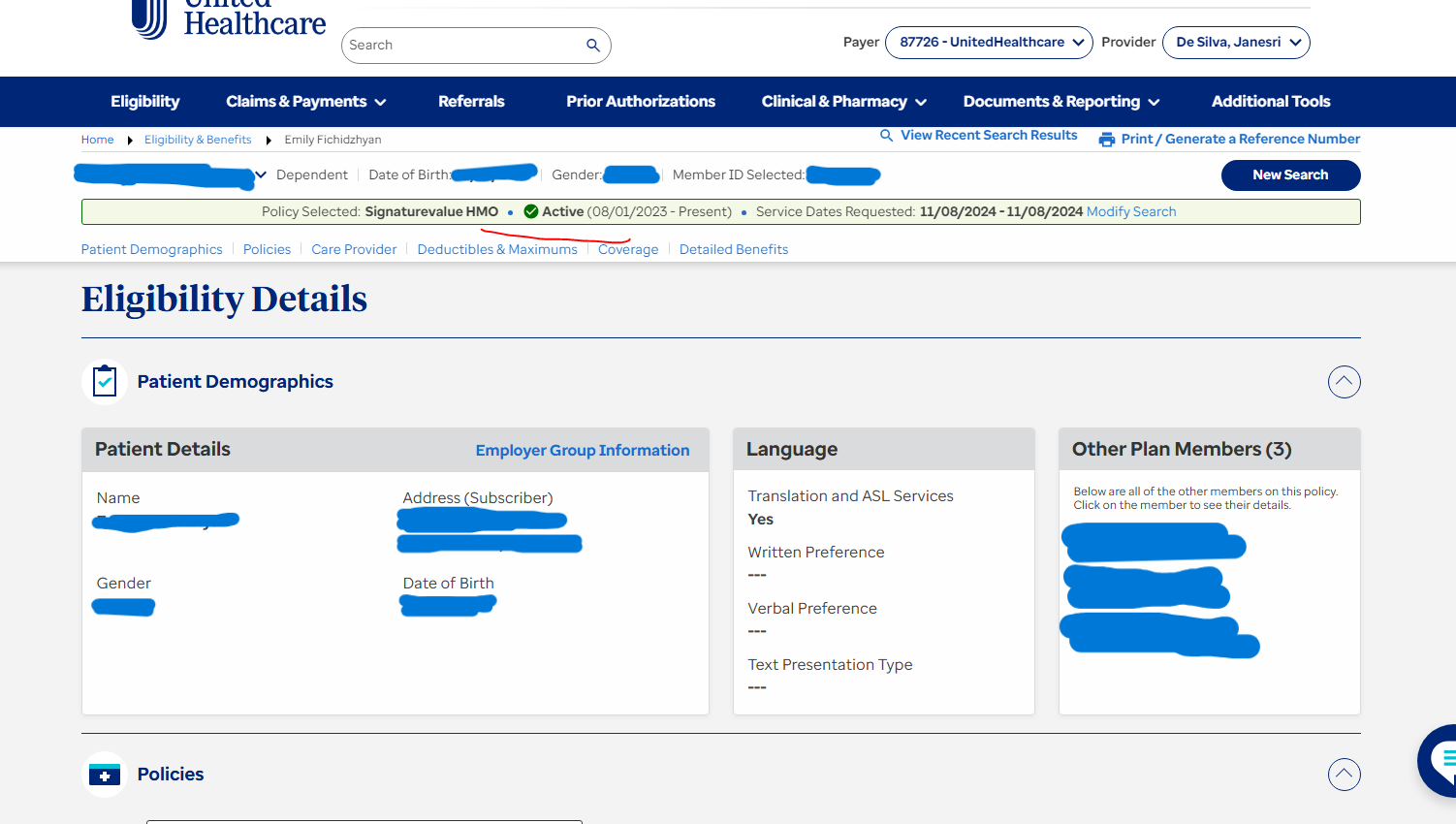The image size is (1456, 824).
Task: Open the chat bubble widget
Action: [x=1440, y=760]
